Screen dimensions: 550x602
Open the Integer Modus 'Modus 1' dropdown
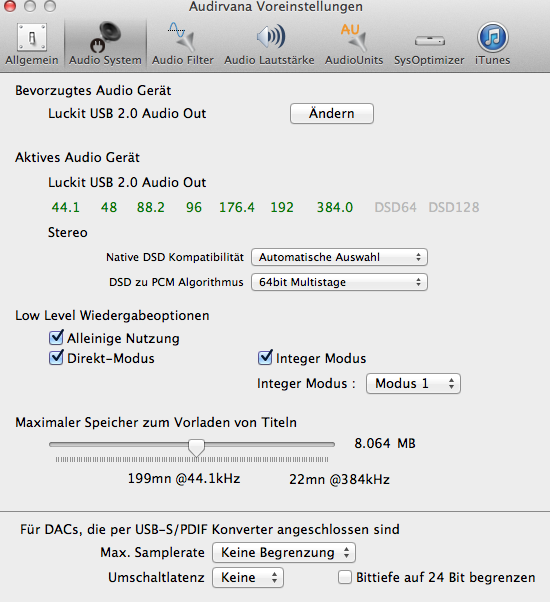[x=413, y=384]
